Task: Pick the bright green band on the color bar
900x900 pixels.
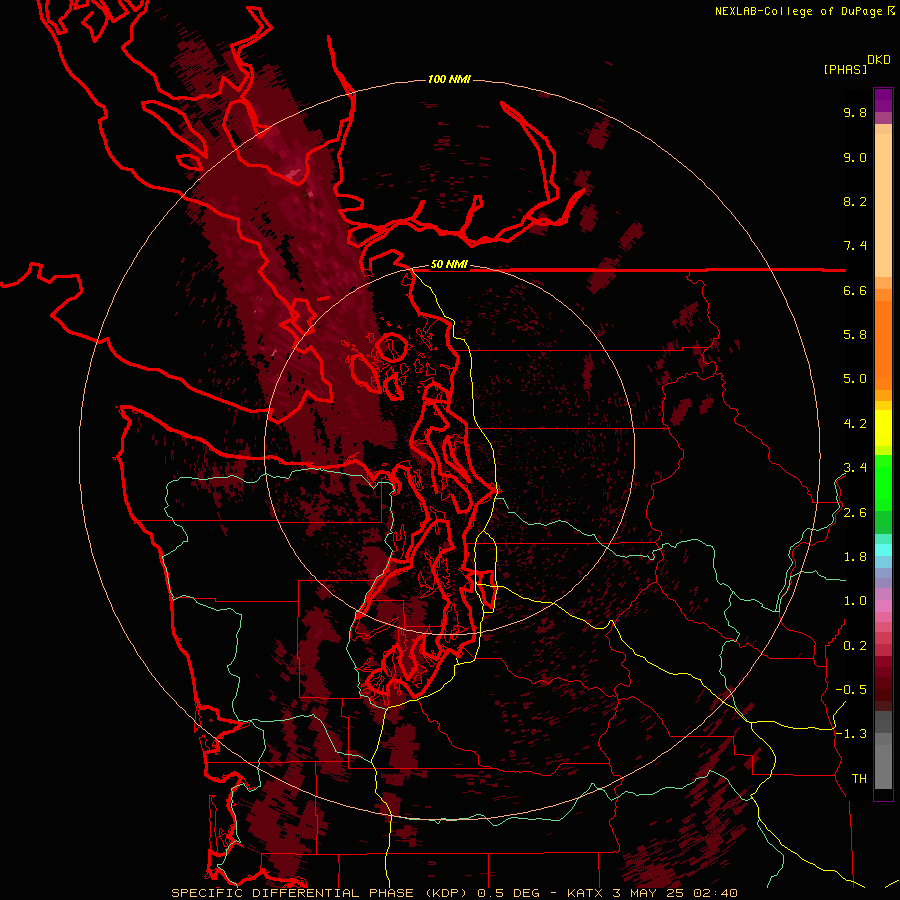Action: coord(883,483)
